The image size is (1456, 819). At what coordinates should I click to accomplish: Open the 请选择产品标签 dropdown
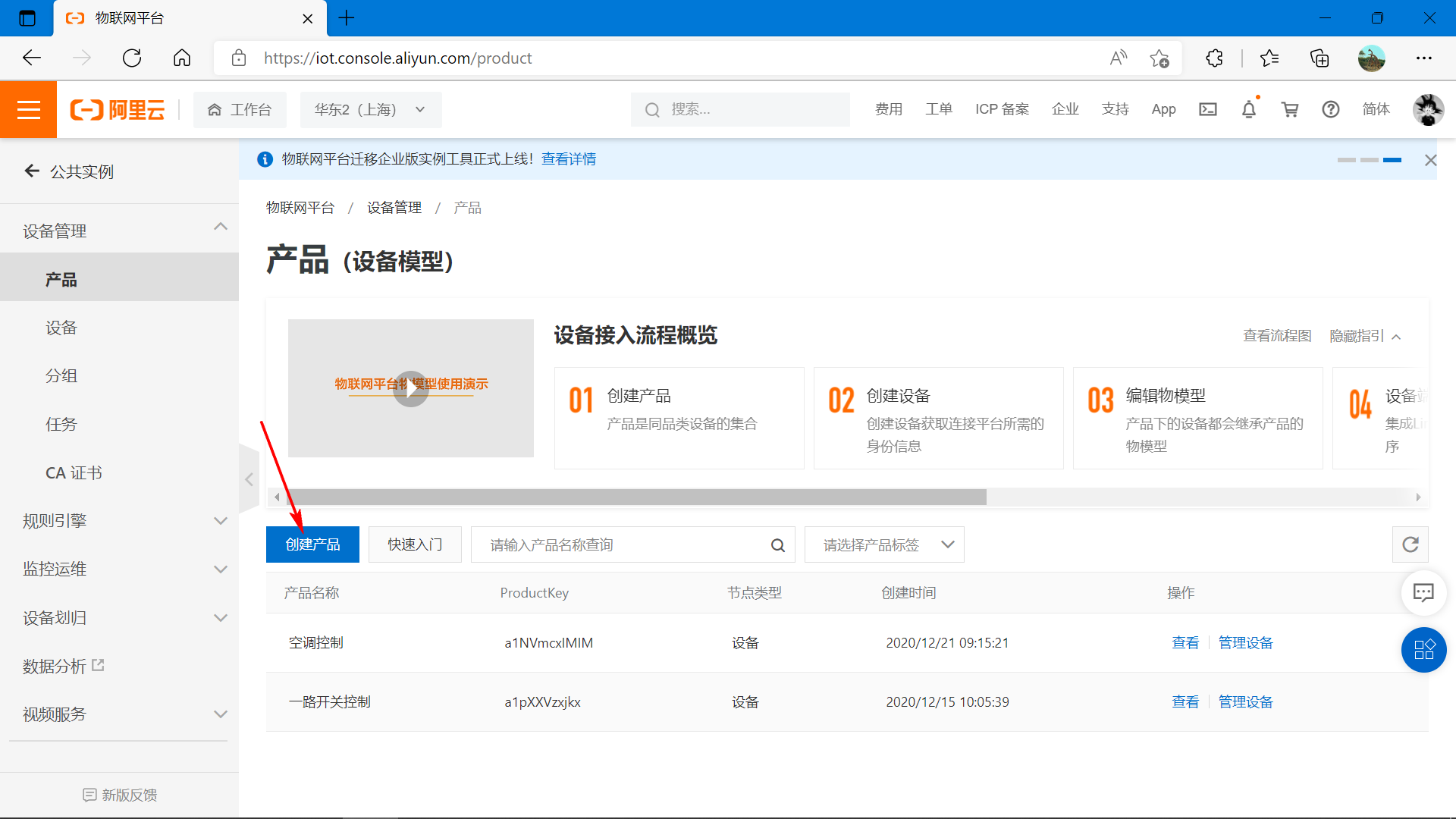(x=883, y=545)
